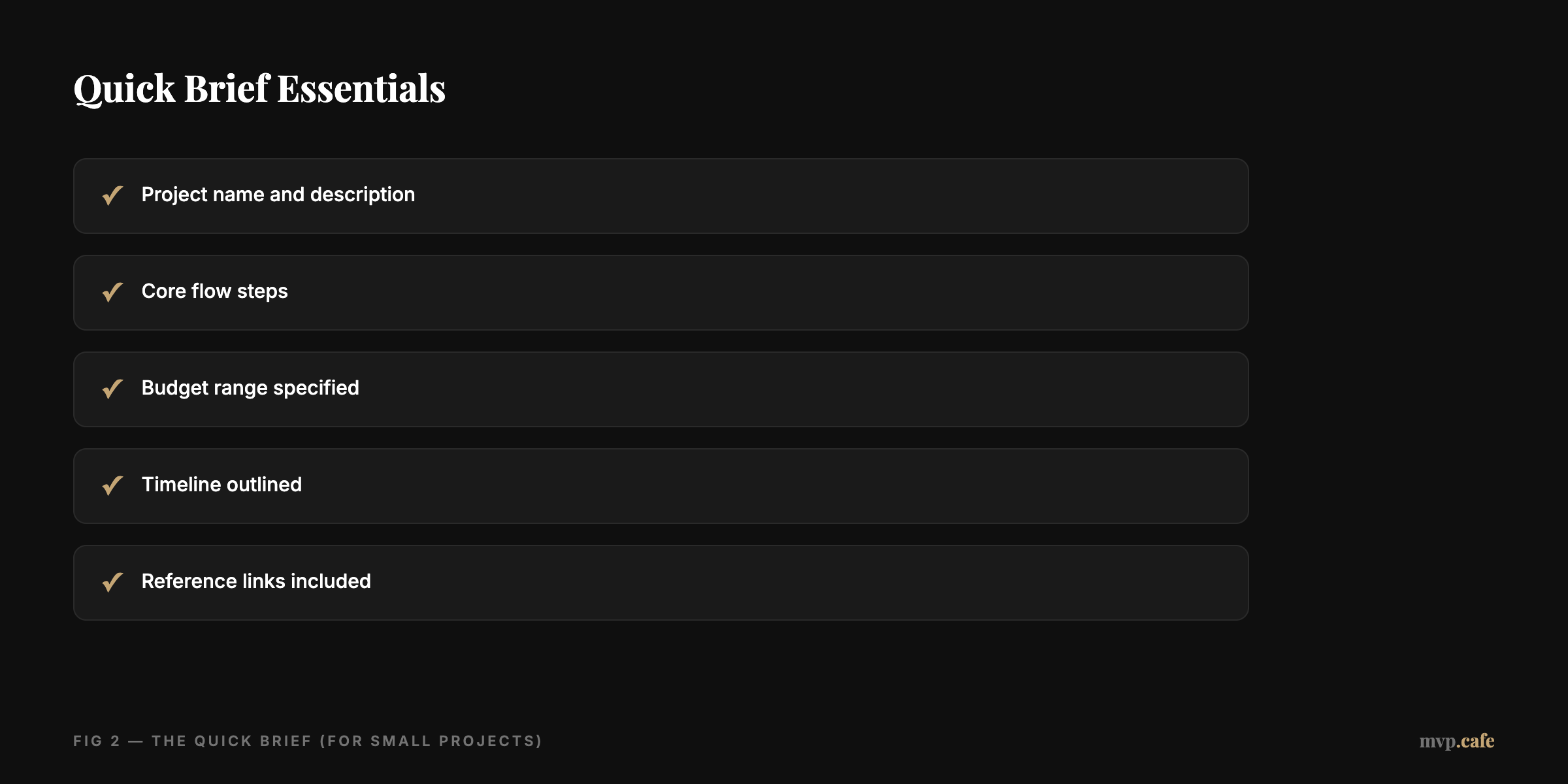Click blank space inside Timeline outlined card
Viewport: 1568px width, 784px height.
coord(784,486)
